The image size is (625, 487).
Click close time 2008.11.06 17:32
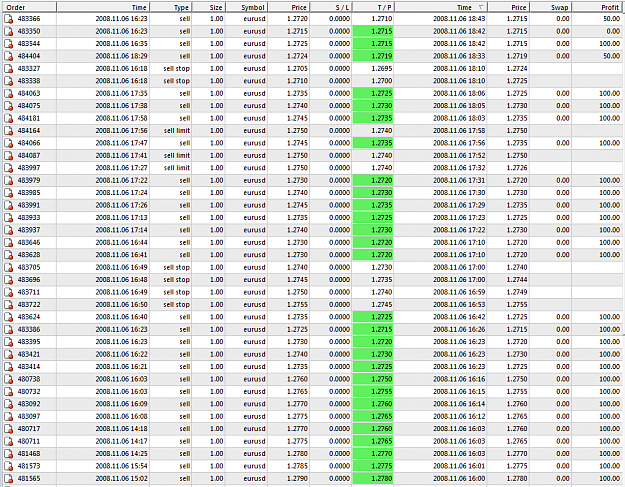[459, 168]
